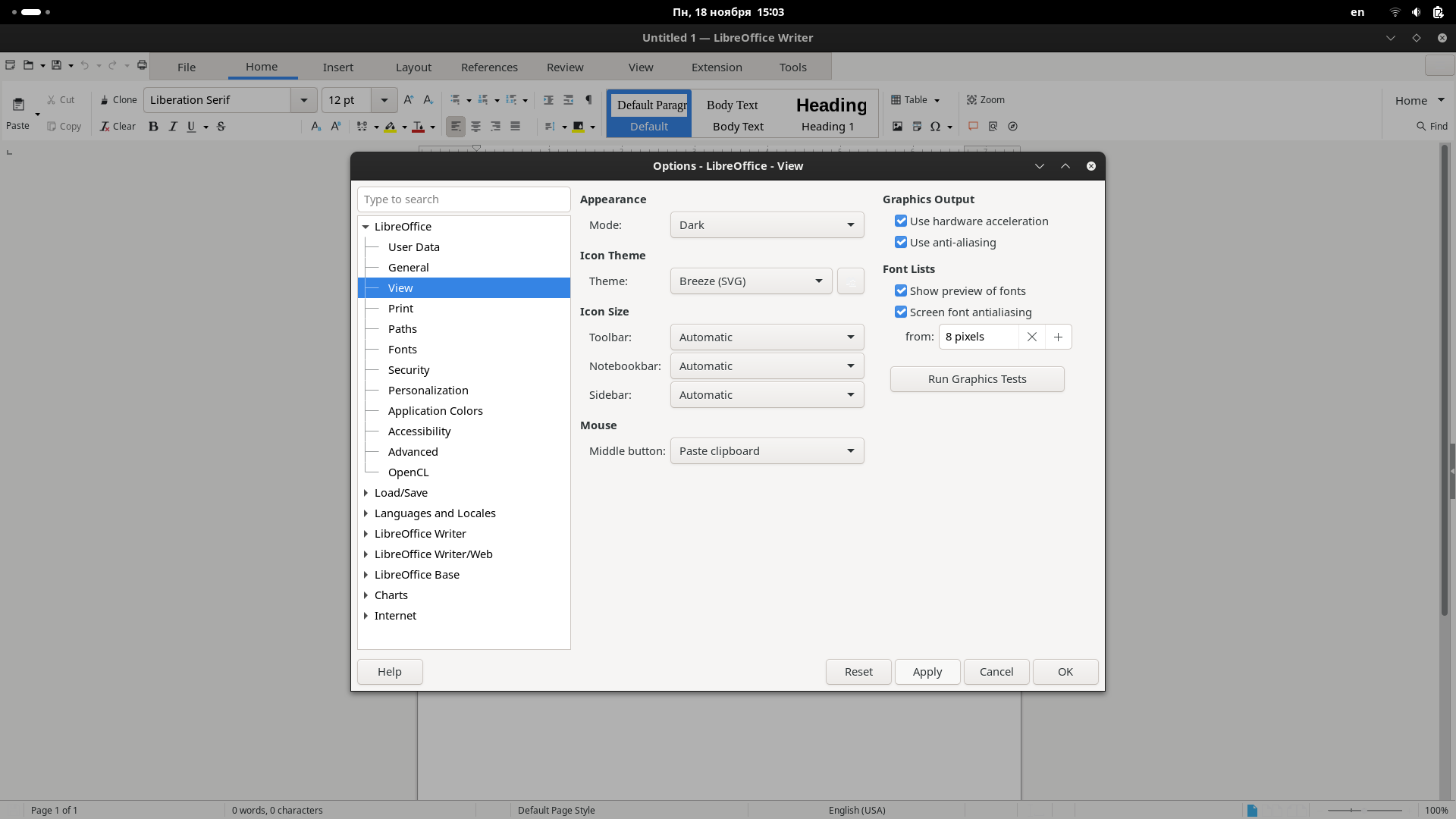Click the Clear direct formatting icon
This screenshot has height=819, width=1456.
point(118,127)
